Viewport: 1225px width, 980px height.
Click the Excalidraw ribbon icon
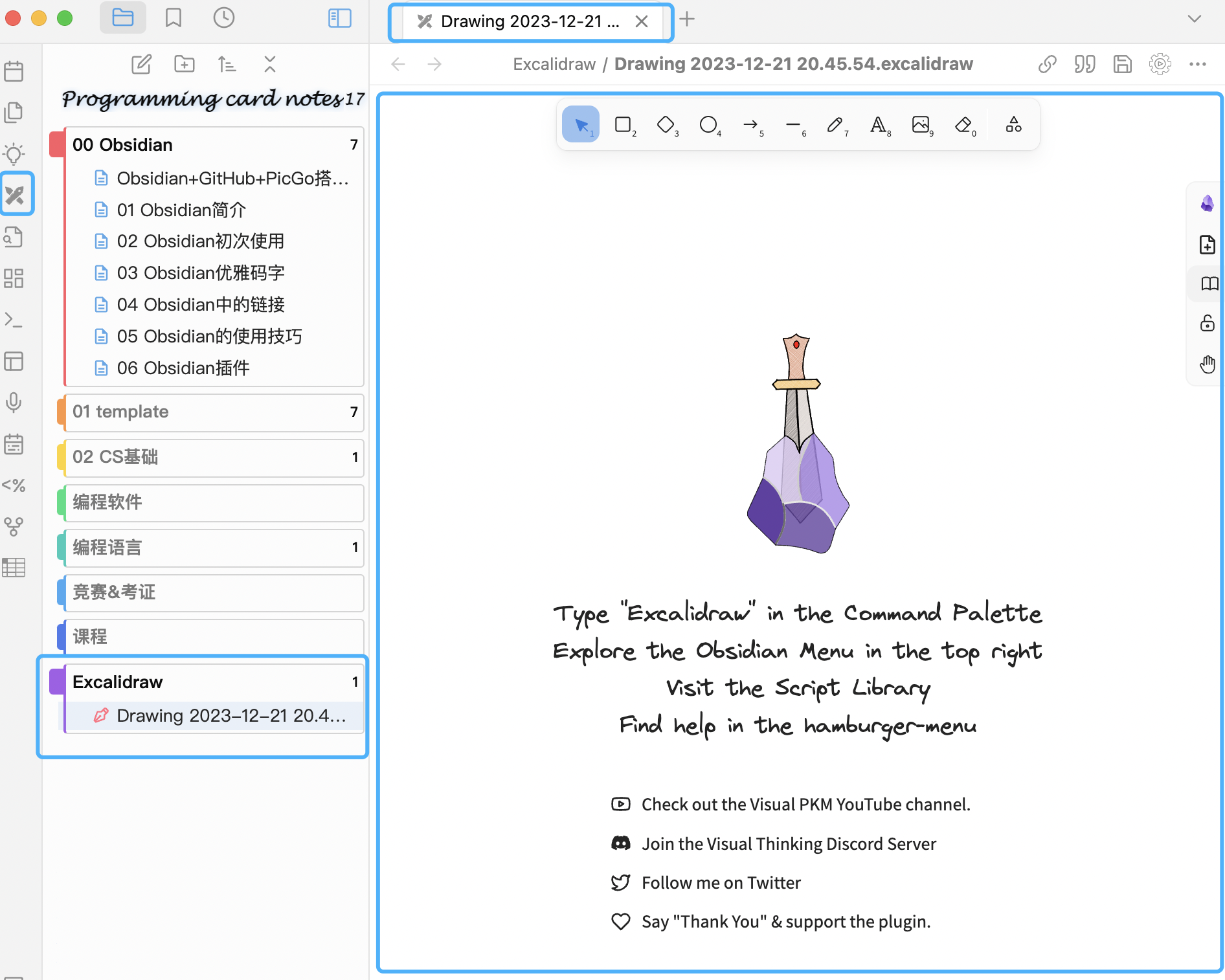point(15,194)
